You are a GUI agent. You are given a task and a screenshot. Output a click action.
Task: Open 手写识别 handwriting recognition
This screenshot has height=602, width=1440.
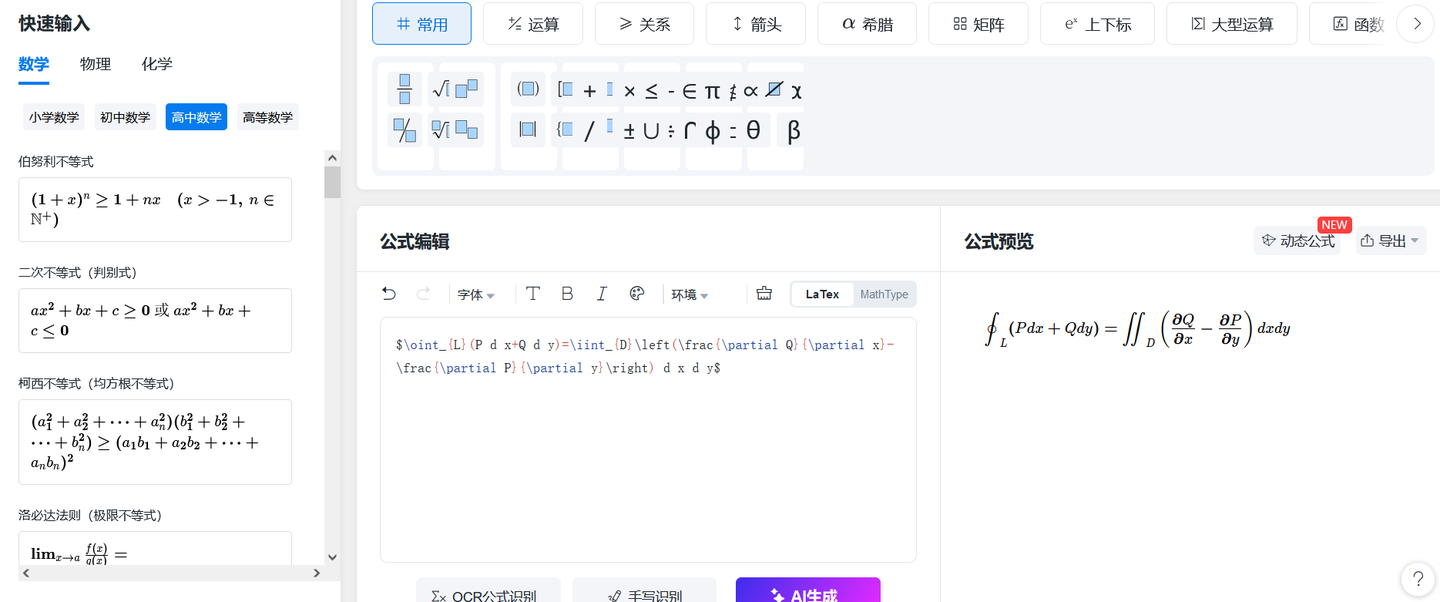coord(644,590)
